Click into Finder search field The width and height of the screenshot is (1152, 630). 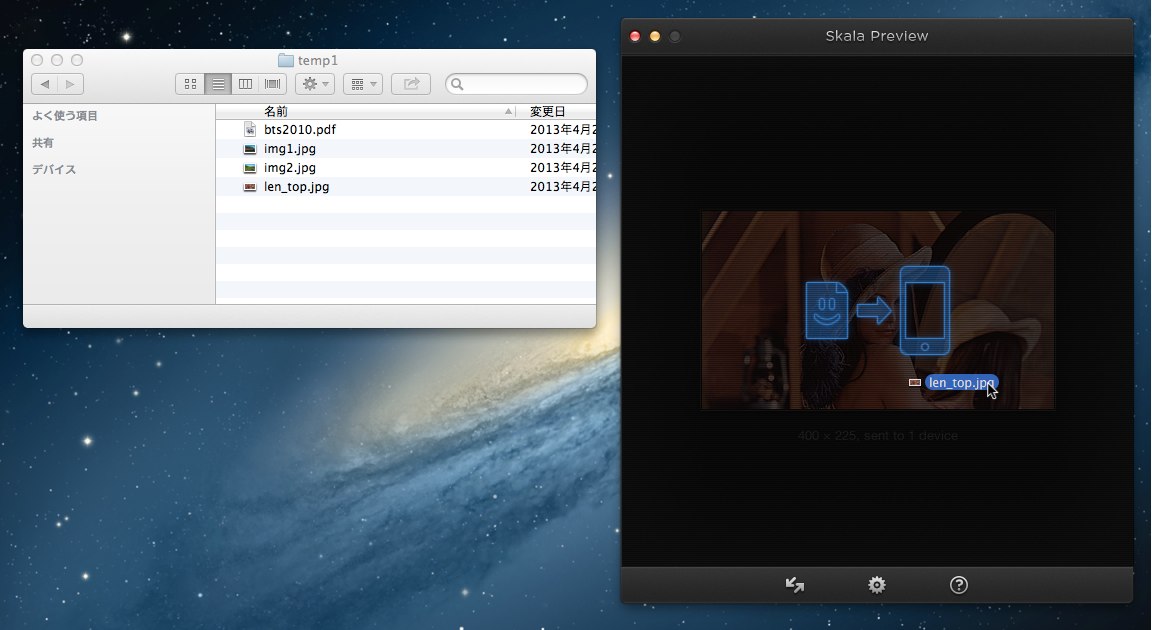point(516,84)
